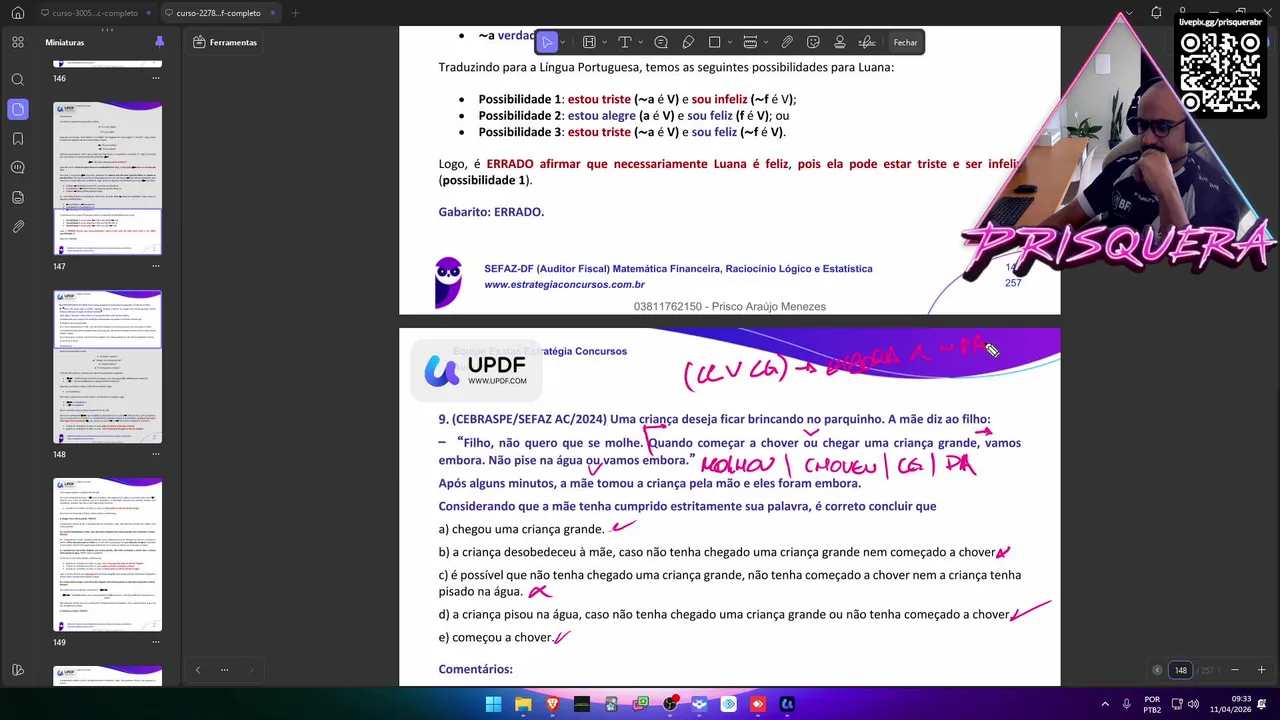This screenshot has width=1280, height=720.
Task: Select the text T annotation tool
Action: (x=624, y=42)
